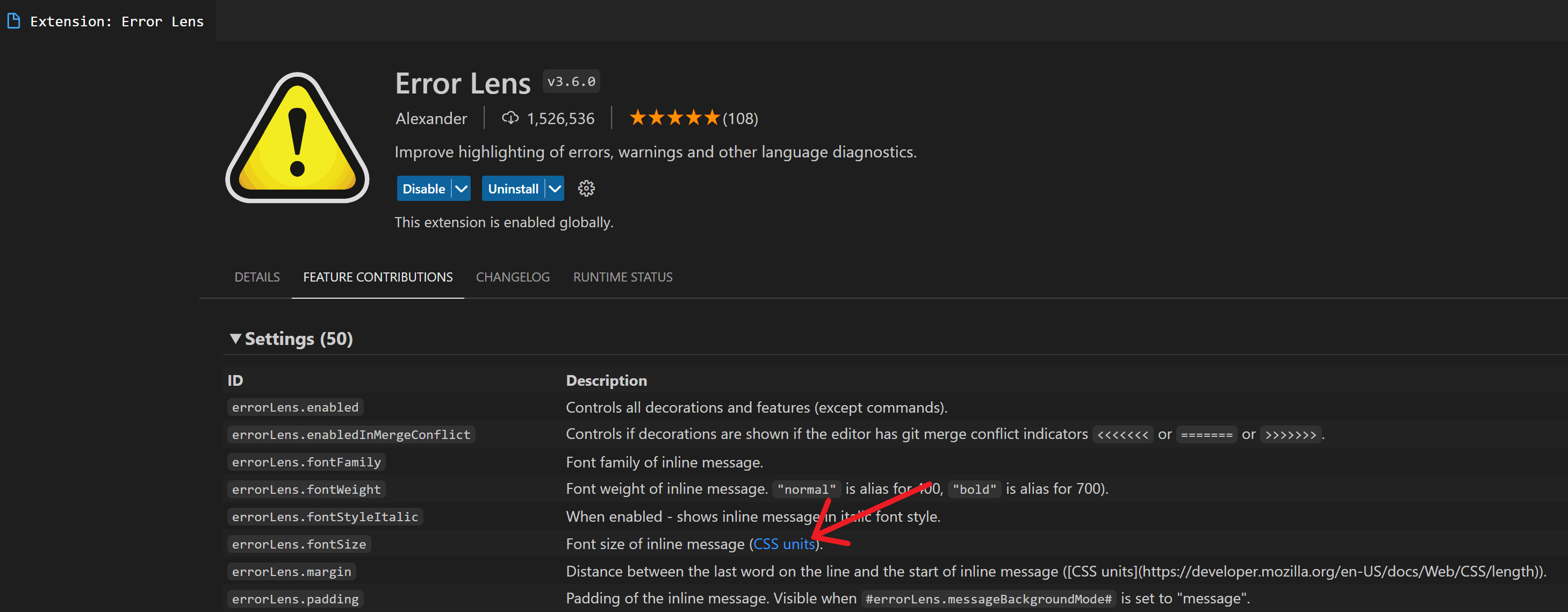Screen dimensions: 1568x612
Task: Click the (108) review count
Action: (x=740, y=119)
